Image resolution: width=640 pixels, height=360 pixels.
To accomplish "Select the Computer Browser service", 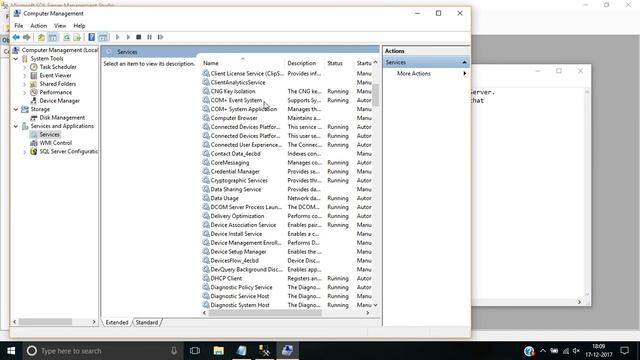I will point(234,118).
